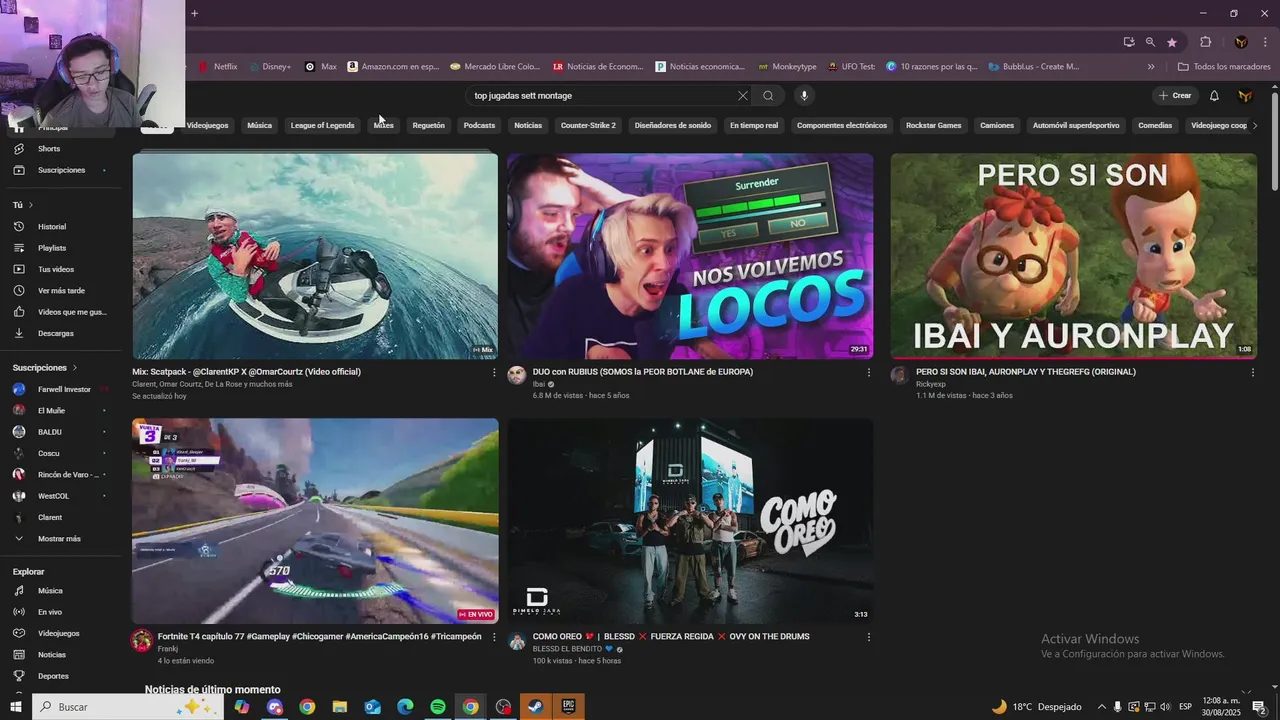Clear the search box text
Viewport: 1280px width, 720px height.
coord(742,96)
